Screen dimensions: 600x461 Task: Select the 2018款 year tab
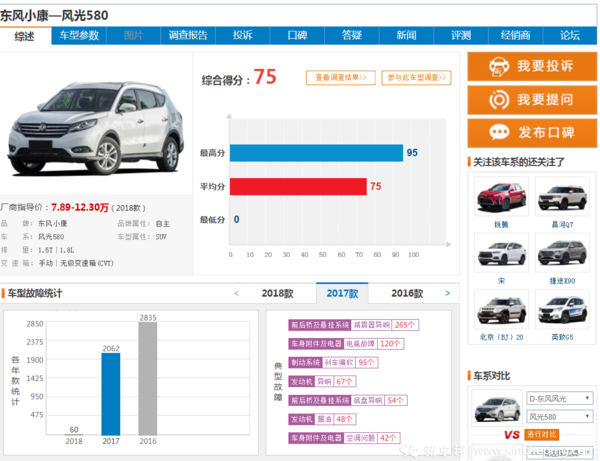click(x=277, y=294)
